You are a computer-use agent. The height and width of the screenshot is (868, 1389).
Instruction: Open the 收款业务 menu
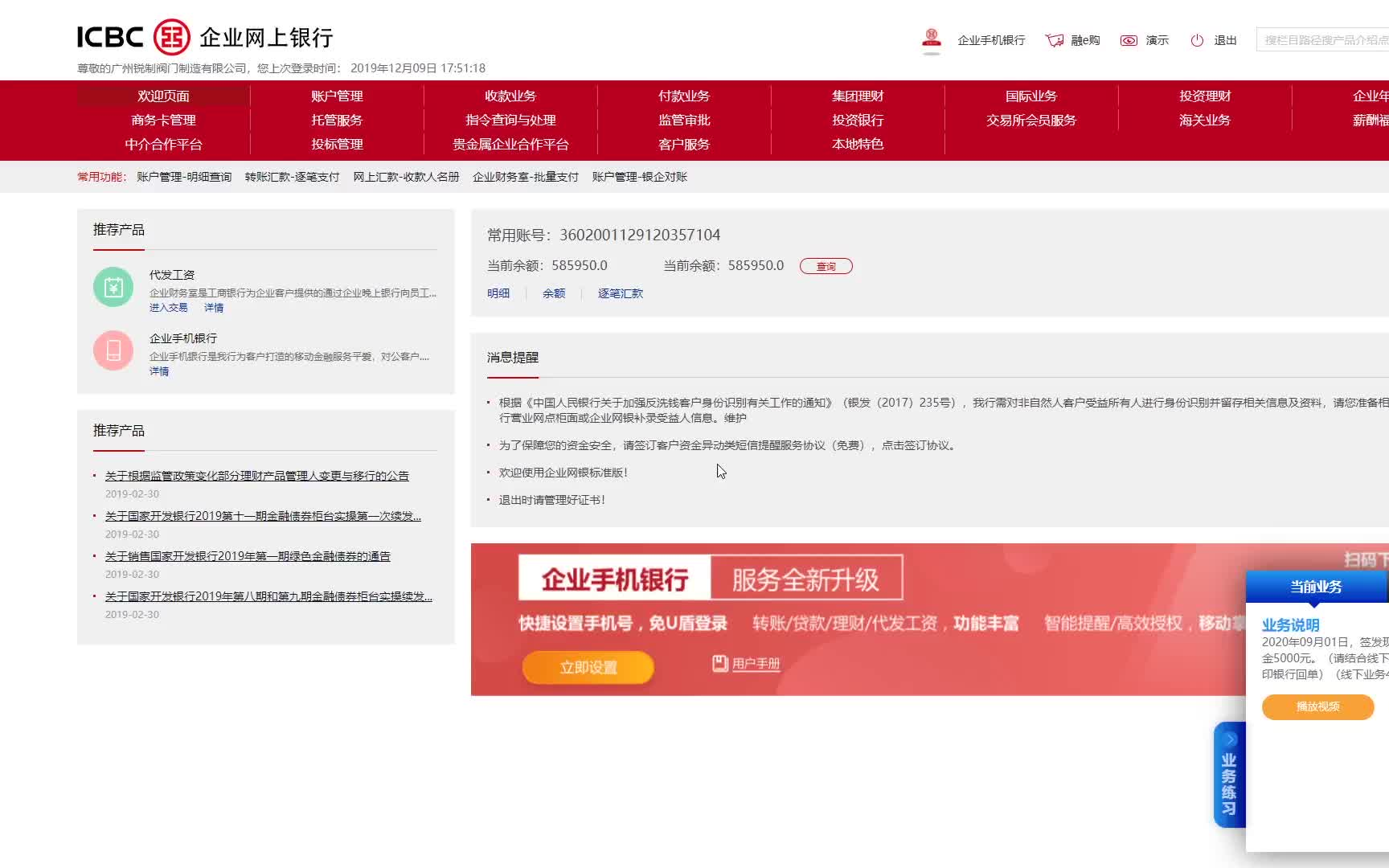click(510, 96)
